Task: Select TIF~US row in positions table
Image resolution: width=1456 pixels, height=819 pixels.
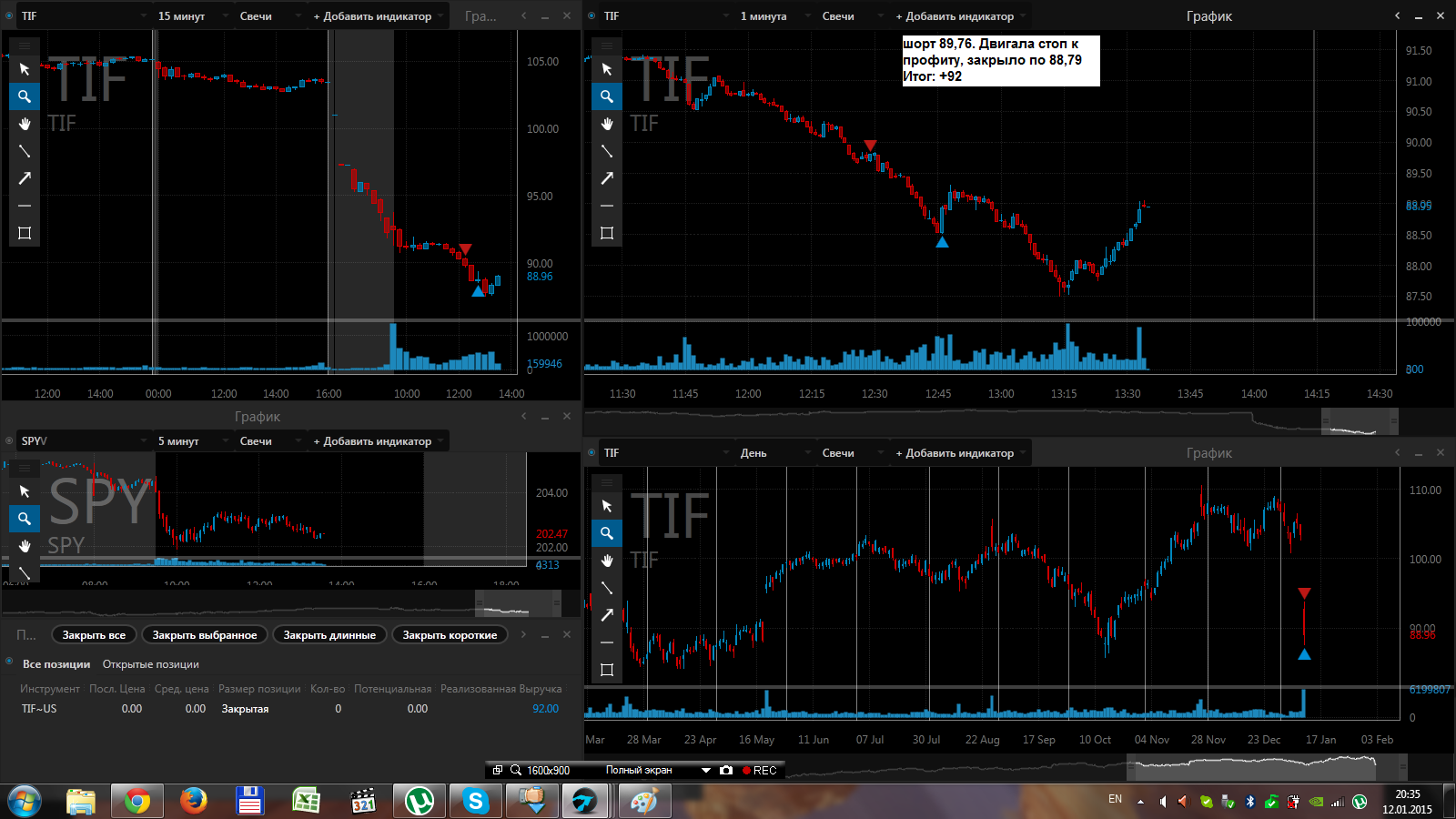Action: pyautogui.click(x=291, y=708)
